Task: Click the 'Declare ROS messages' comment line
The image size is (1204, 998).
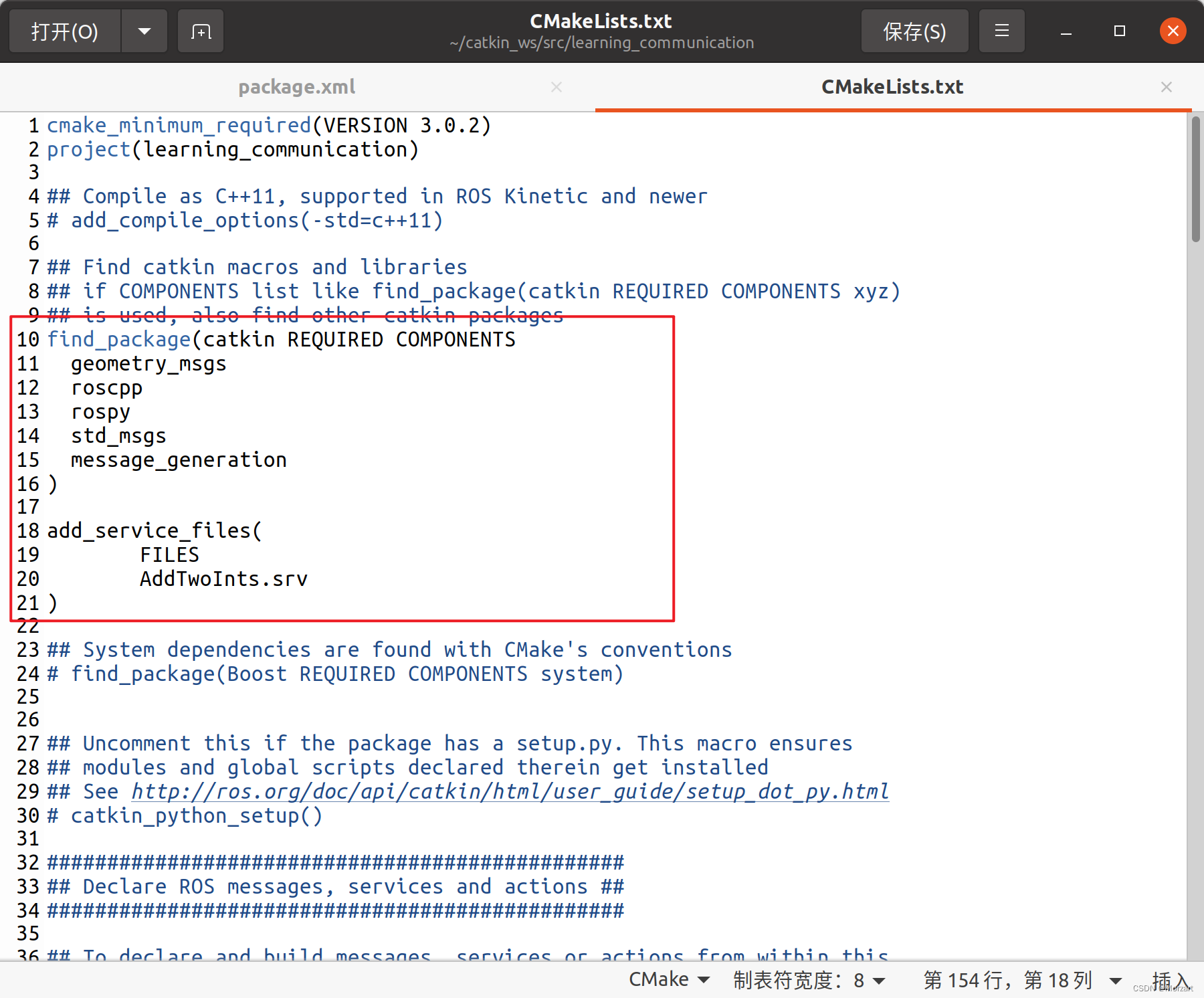Action: (335, 886)
